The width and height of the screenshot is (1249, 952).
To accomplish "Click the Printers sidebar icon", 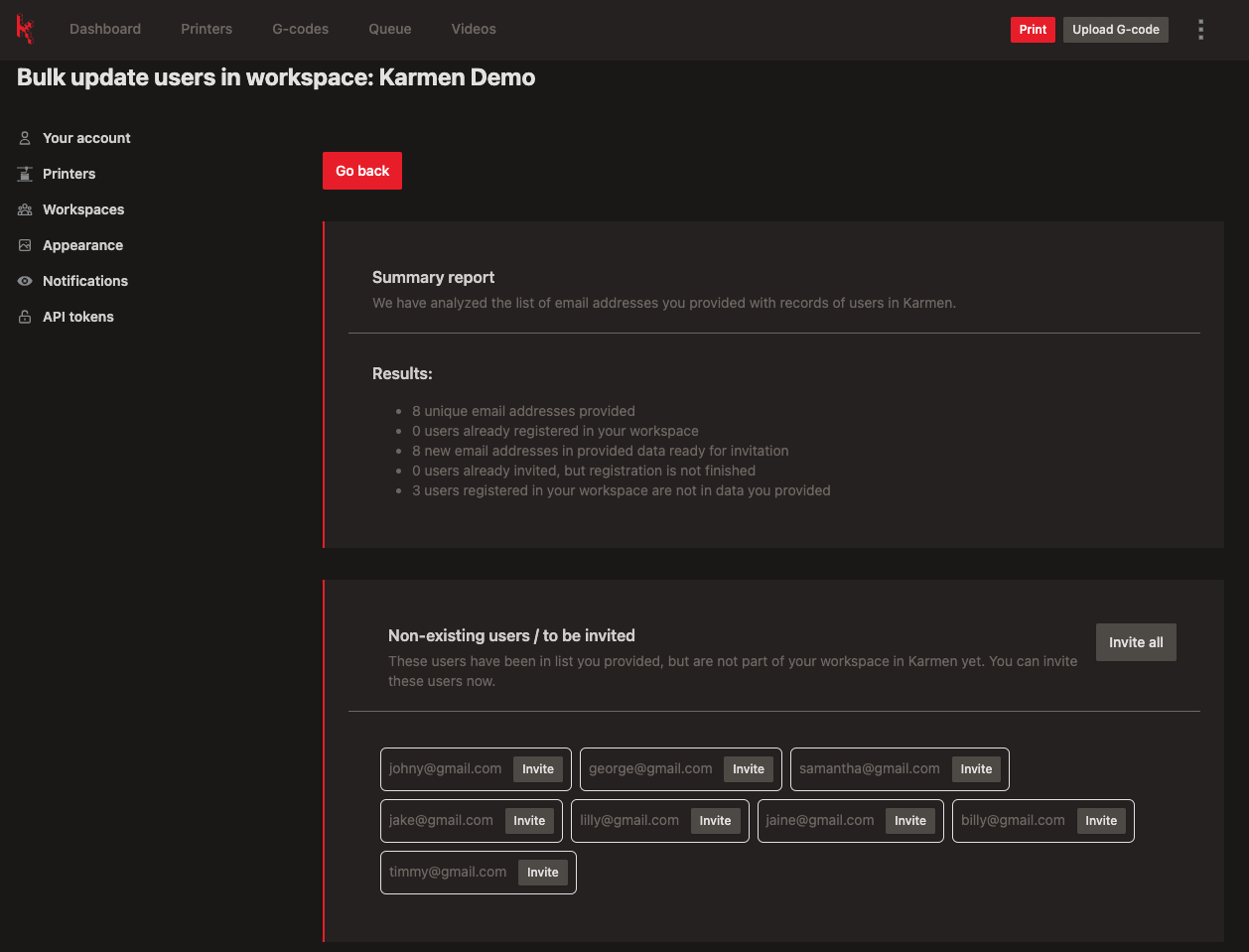I will (25, 174).
